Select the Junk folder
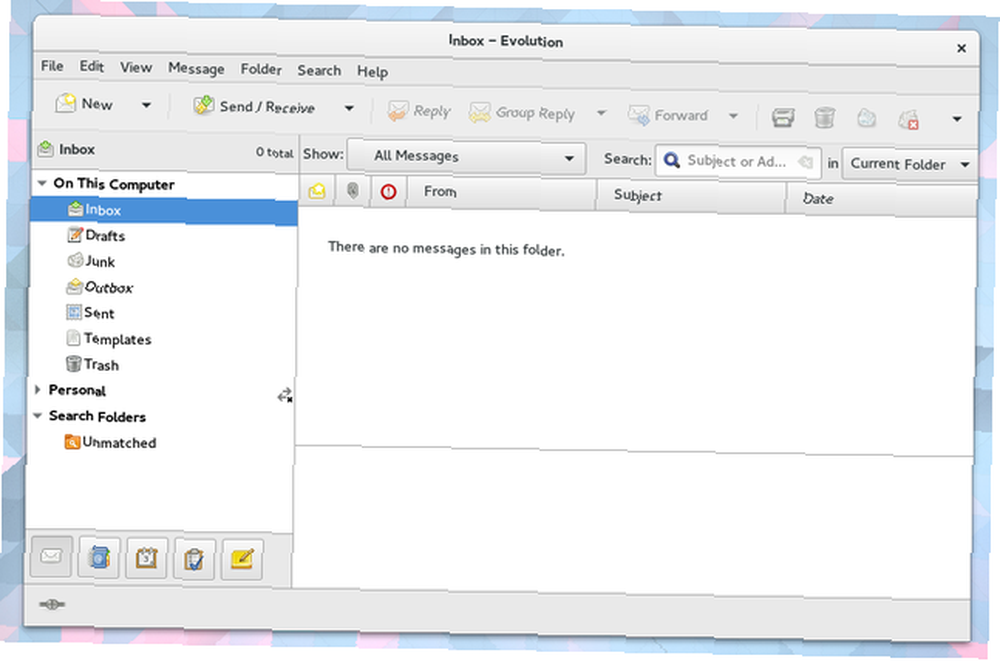The image size is (1000, 661). pyautogui.click(x=91, y=261)
